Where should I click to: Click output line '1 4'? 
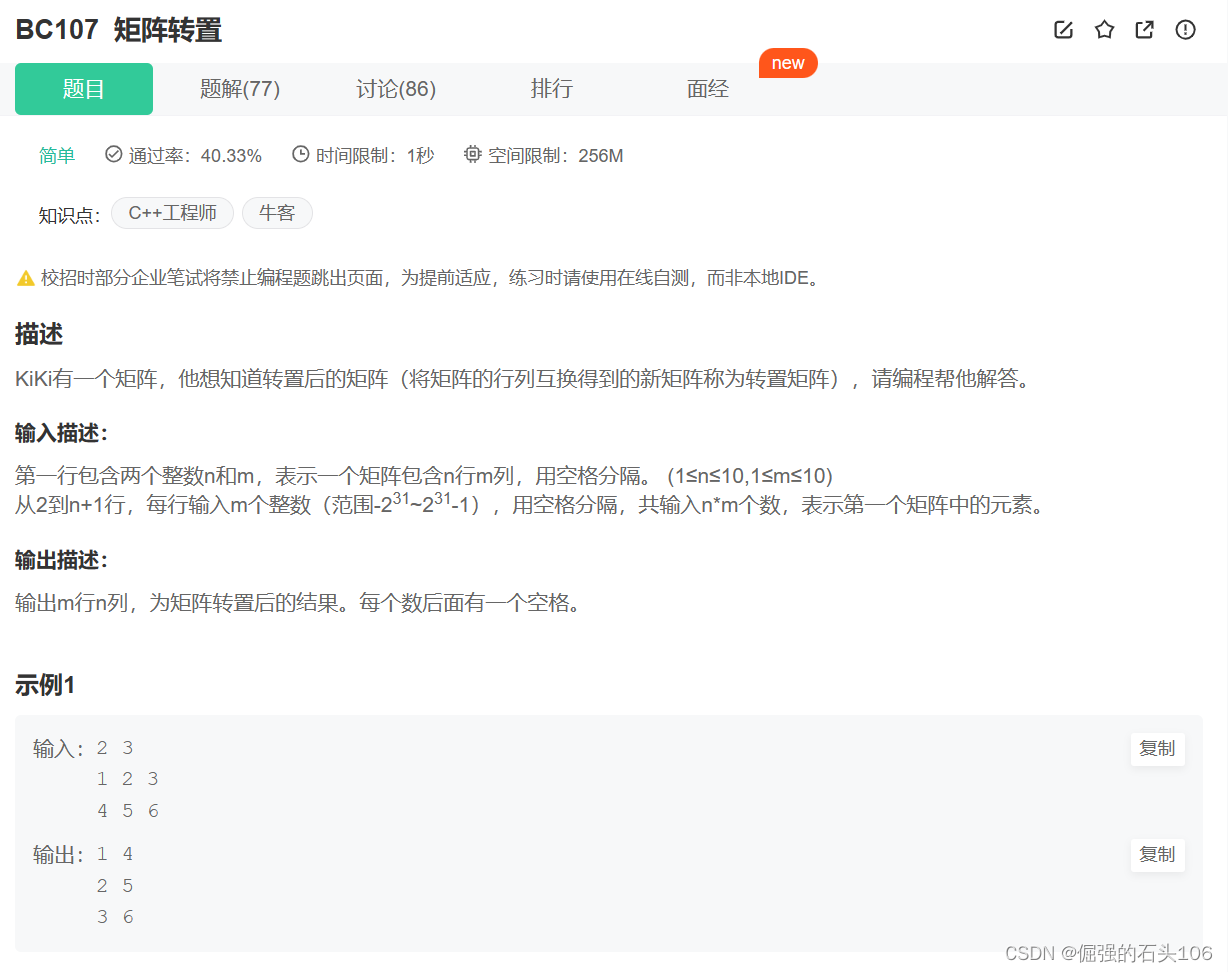(x=115, y=854)
